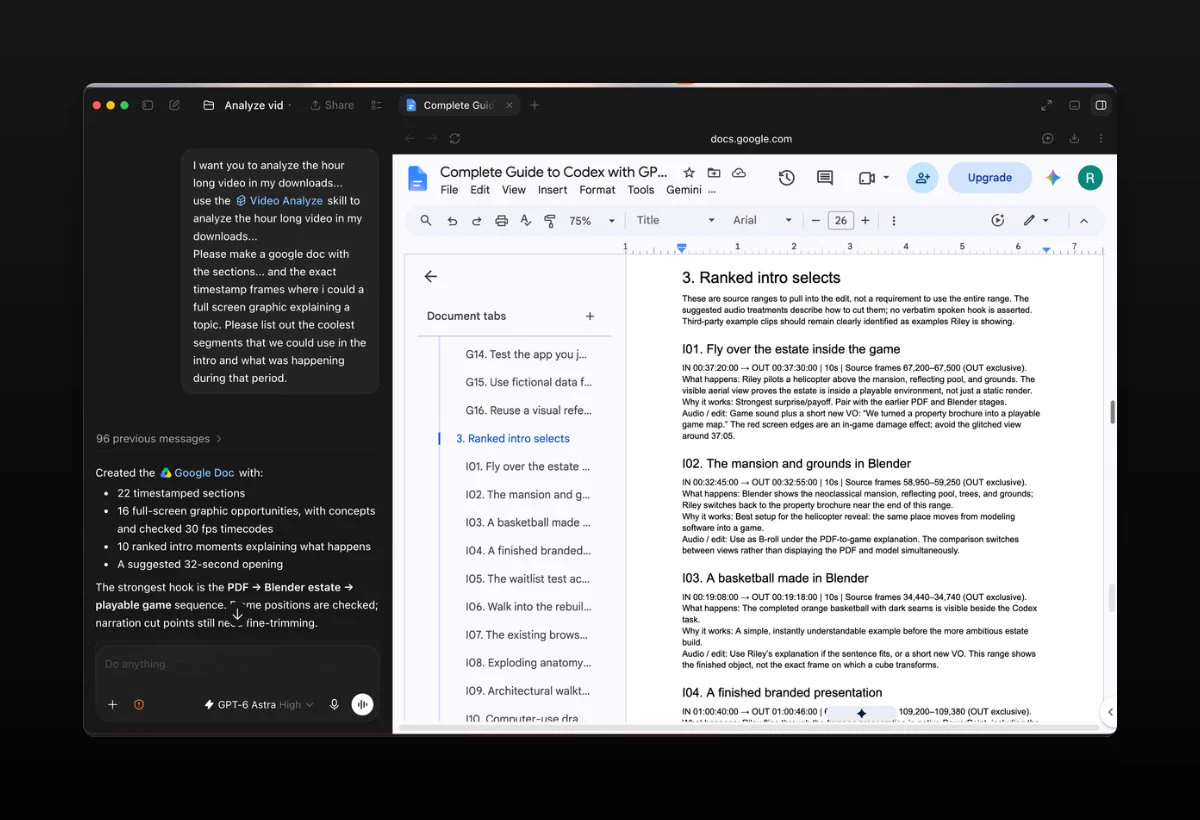Open the 75% zoom dropdown

click(x=590, y=220)
